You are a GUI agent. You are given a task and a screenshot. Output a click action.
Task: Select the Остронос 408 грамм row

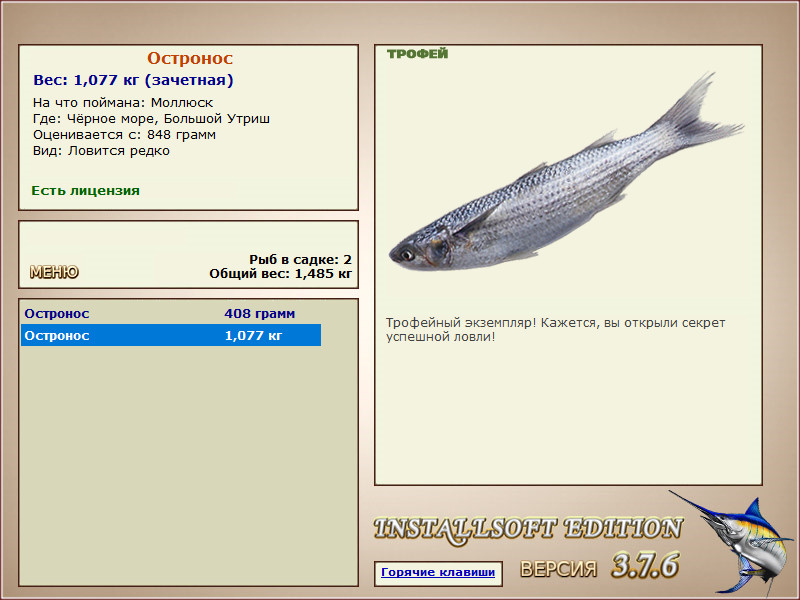pyautogui.click(x=171, y=313)
